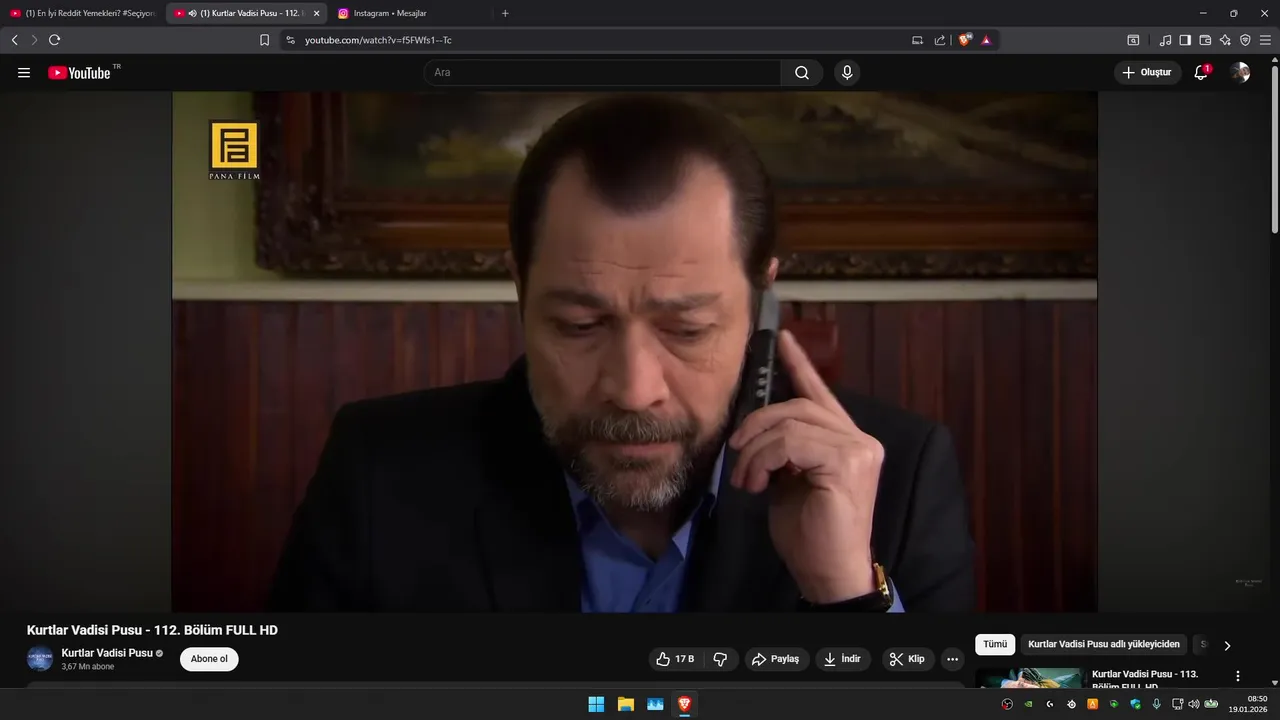The width and height of the screenshot is (1280, 720).
Task: Click the install/cast screen icon in address bar
Action: click(x=917, y=40)
